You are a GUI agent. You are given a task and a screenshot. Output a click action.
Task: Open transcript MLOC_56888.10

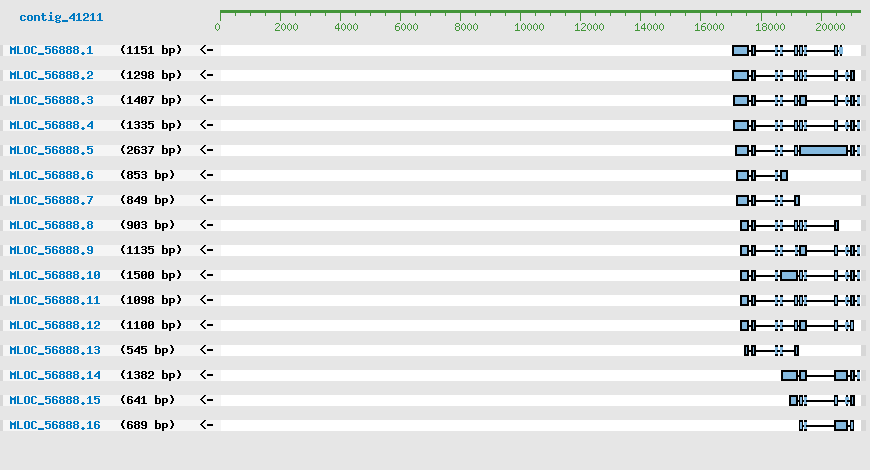click(55, 275)
